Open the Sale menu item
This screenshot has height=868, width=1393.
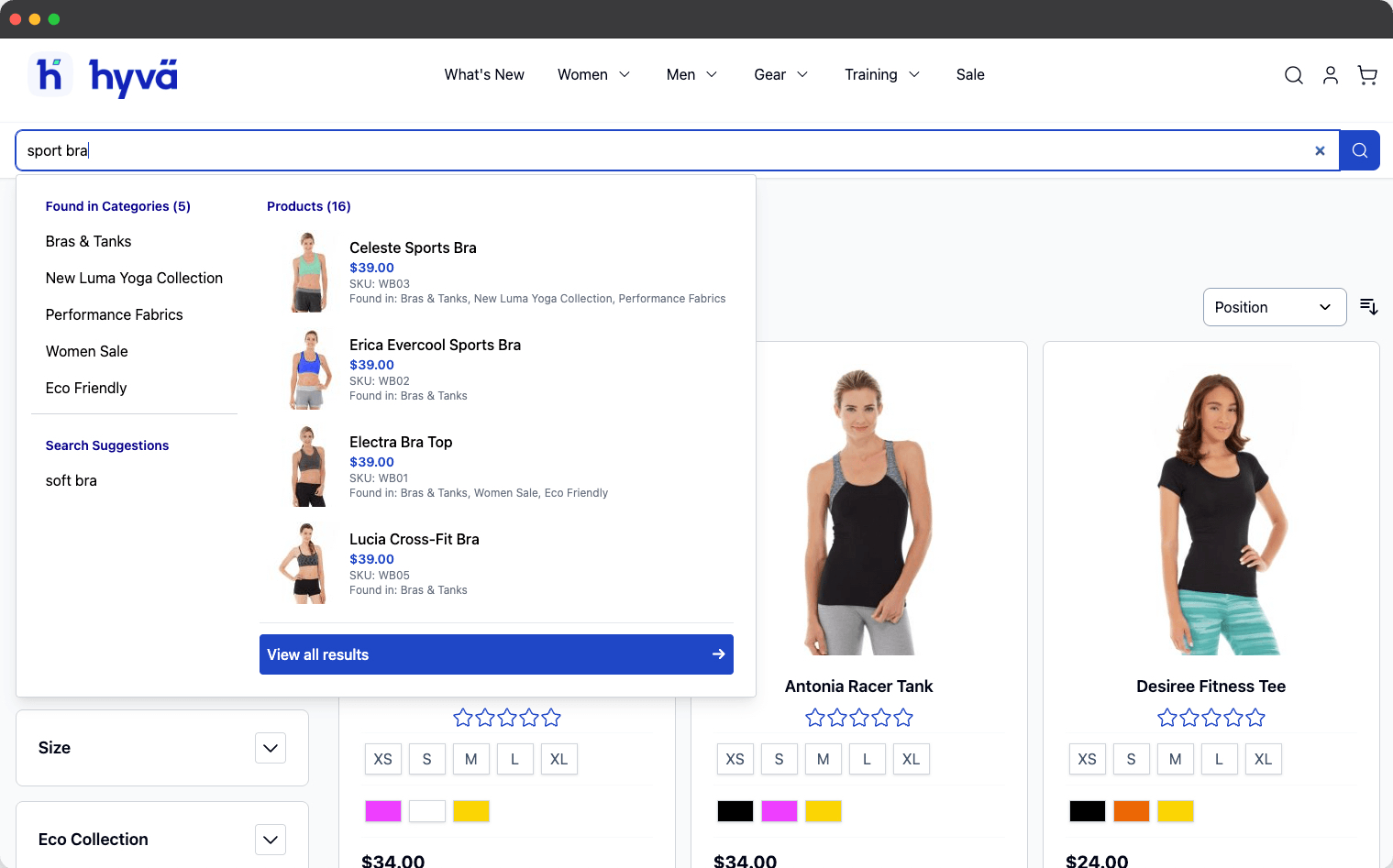click(970, 75)
